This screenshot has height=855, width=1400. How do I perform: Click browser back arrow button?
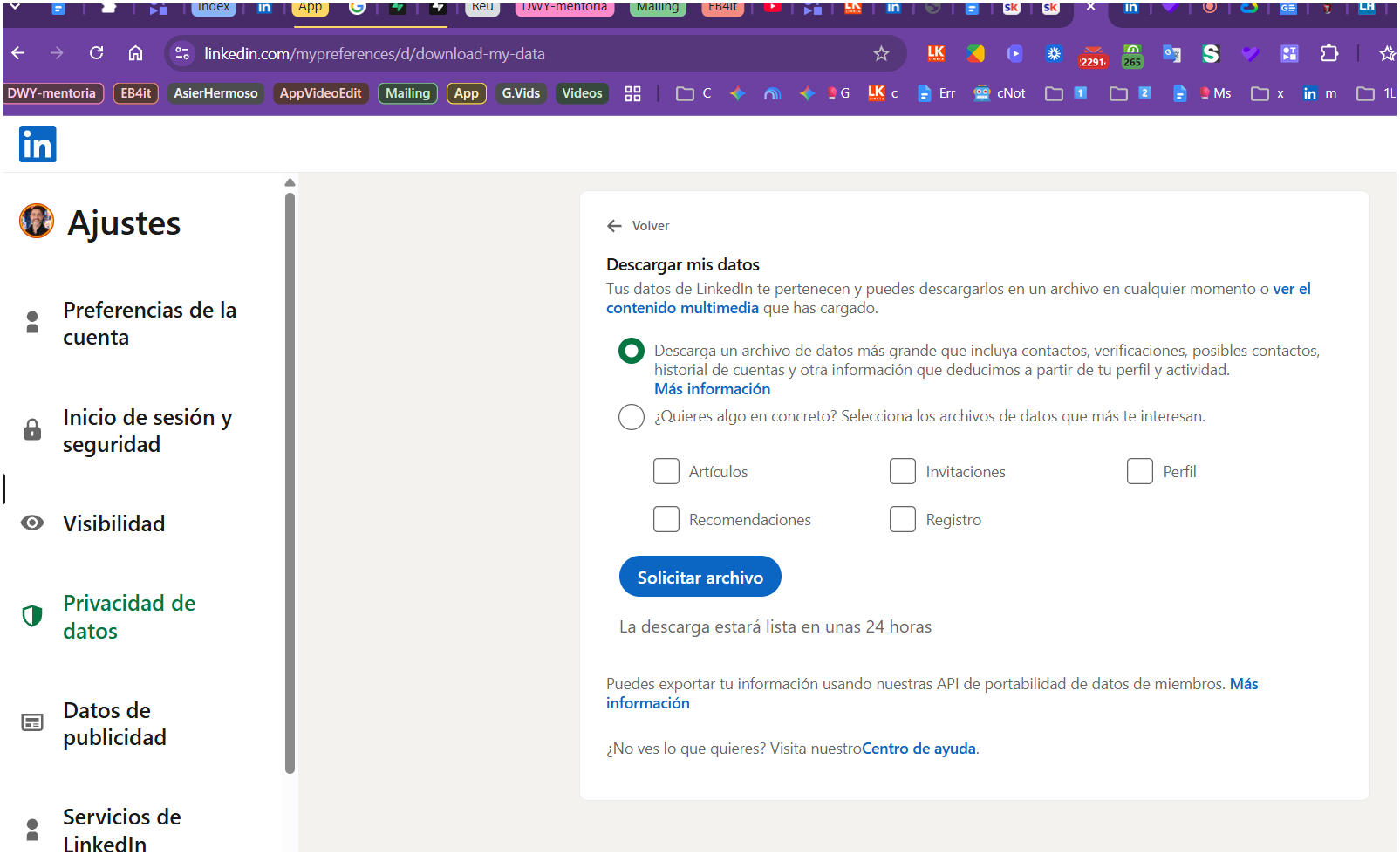click(17, 53)
